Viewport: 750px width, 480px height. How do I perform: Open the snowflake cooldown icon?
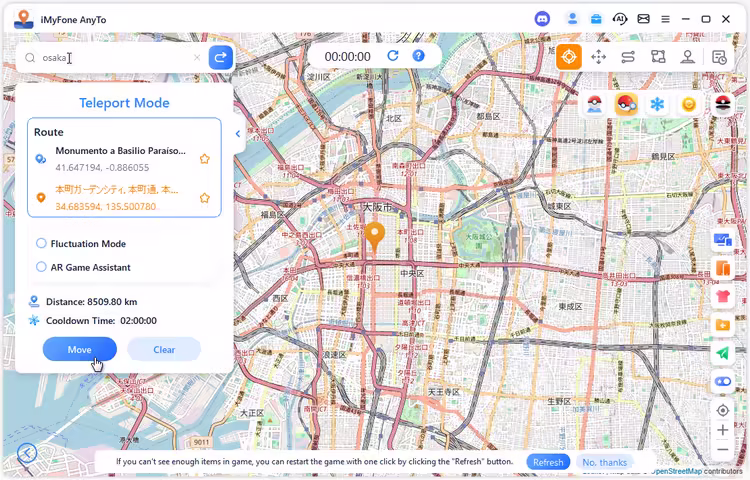point(657,104)
